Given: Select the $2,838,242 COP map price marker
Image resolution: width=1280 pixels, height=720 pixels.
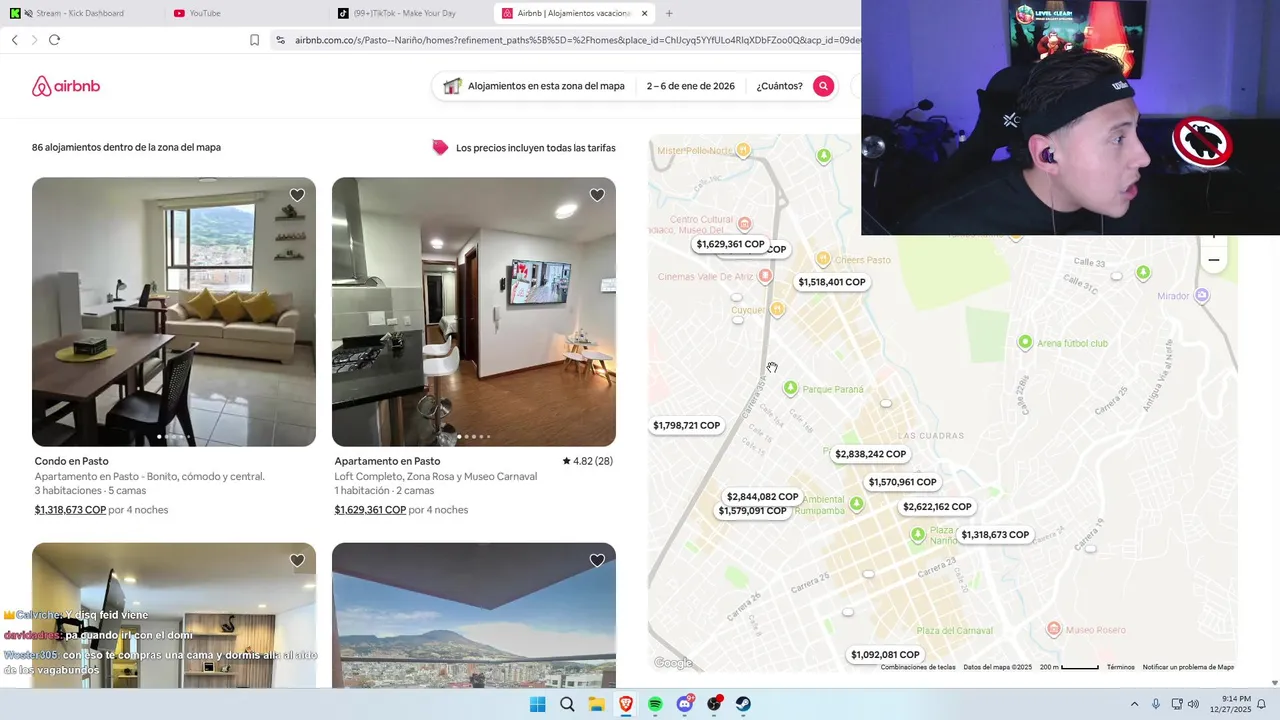Looking at the screenshot, I should click(x=870, y=454).
